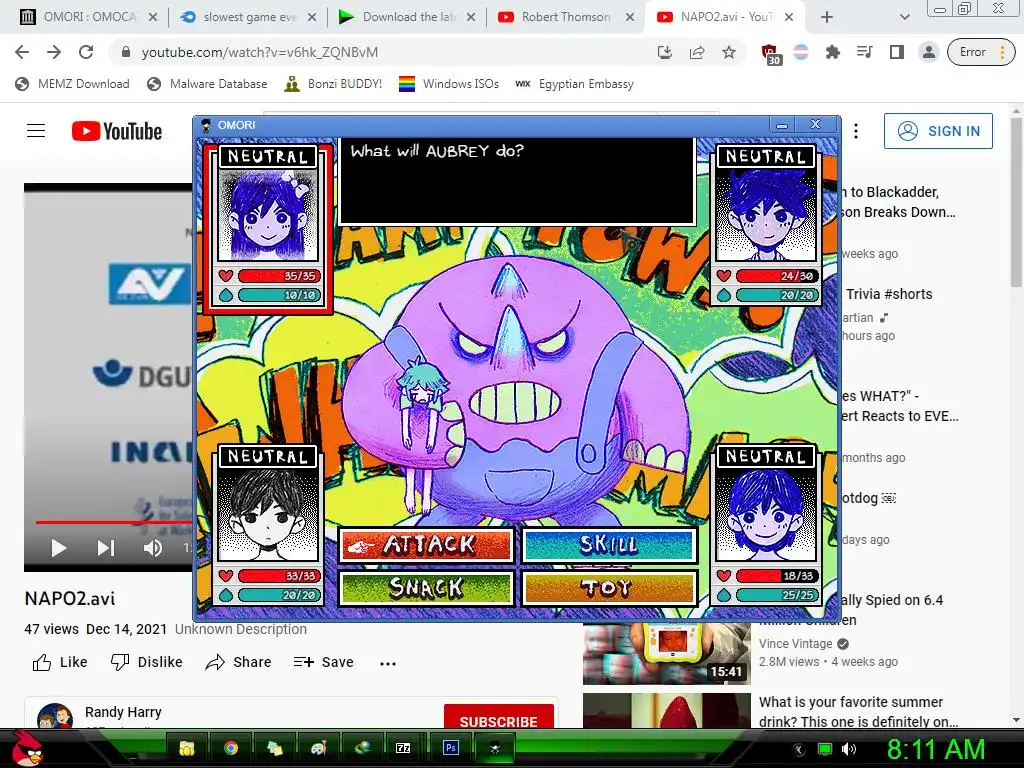Open the Bonzi BUDDY! bookmark
Screen dimensions: 1024x768
tap(333, 84)
